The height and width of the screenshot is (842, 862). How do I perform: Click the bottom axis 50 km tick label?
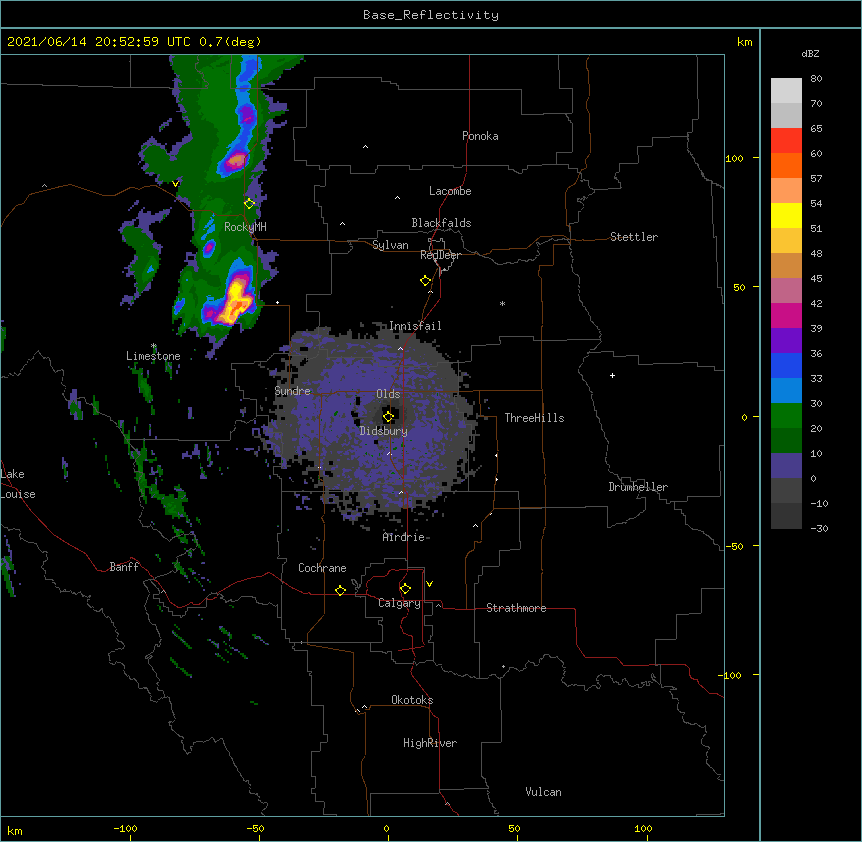(x=514, y=828)
